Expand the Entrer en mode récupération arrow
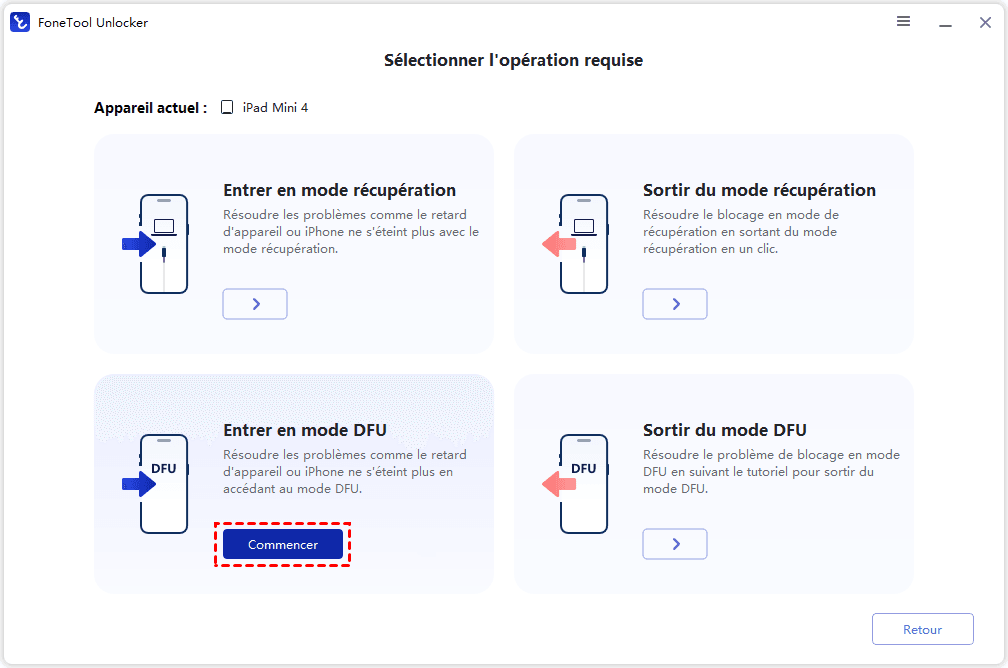The width and height of the screenshot is (1008, 668). point(255,304)
